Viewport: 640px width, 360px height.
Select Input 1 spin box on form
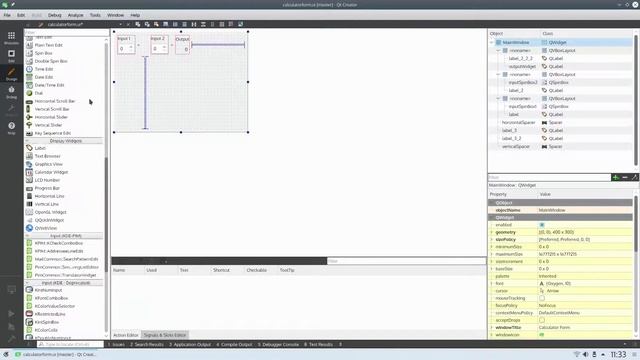[126, 49]
